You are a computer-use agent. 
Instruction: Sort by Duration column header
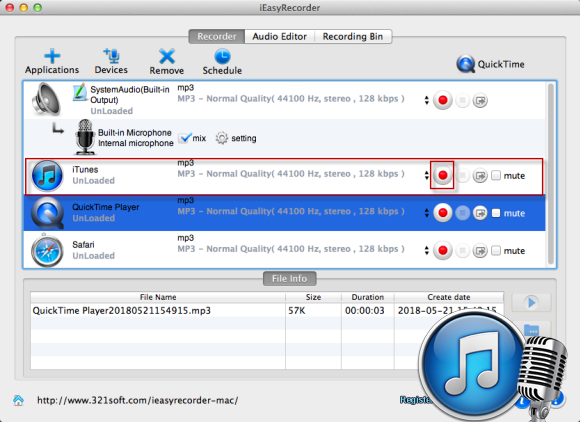[x=368, y=297]
